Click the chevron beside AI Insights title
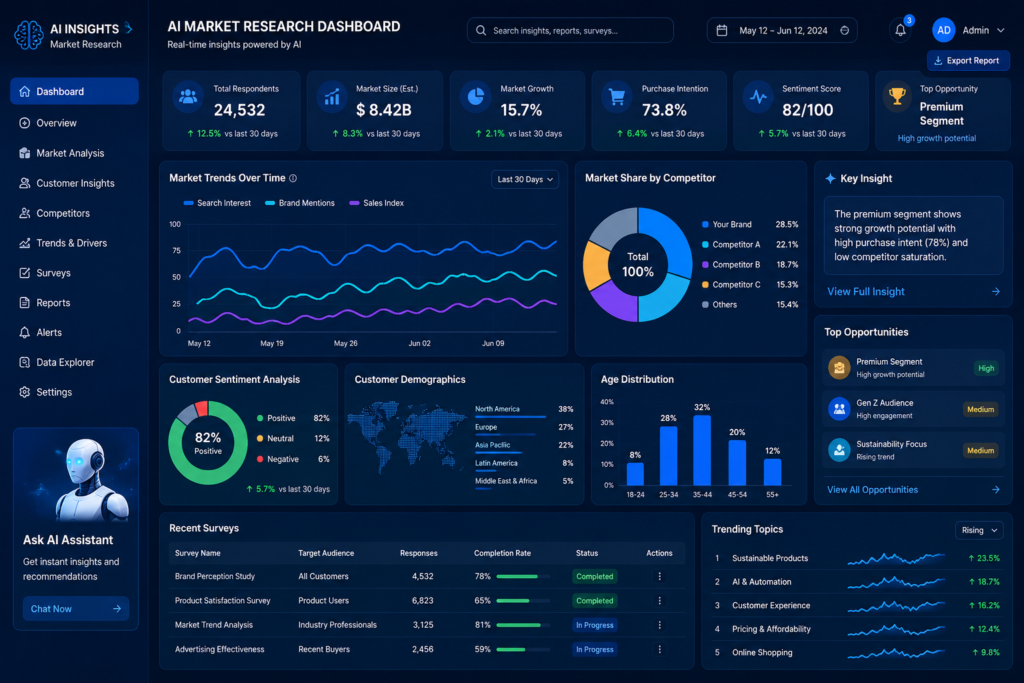Screen dimensions: 1024x683 129,28
